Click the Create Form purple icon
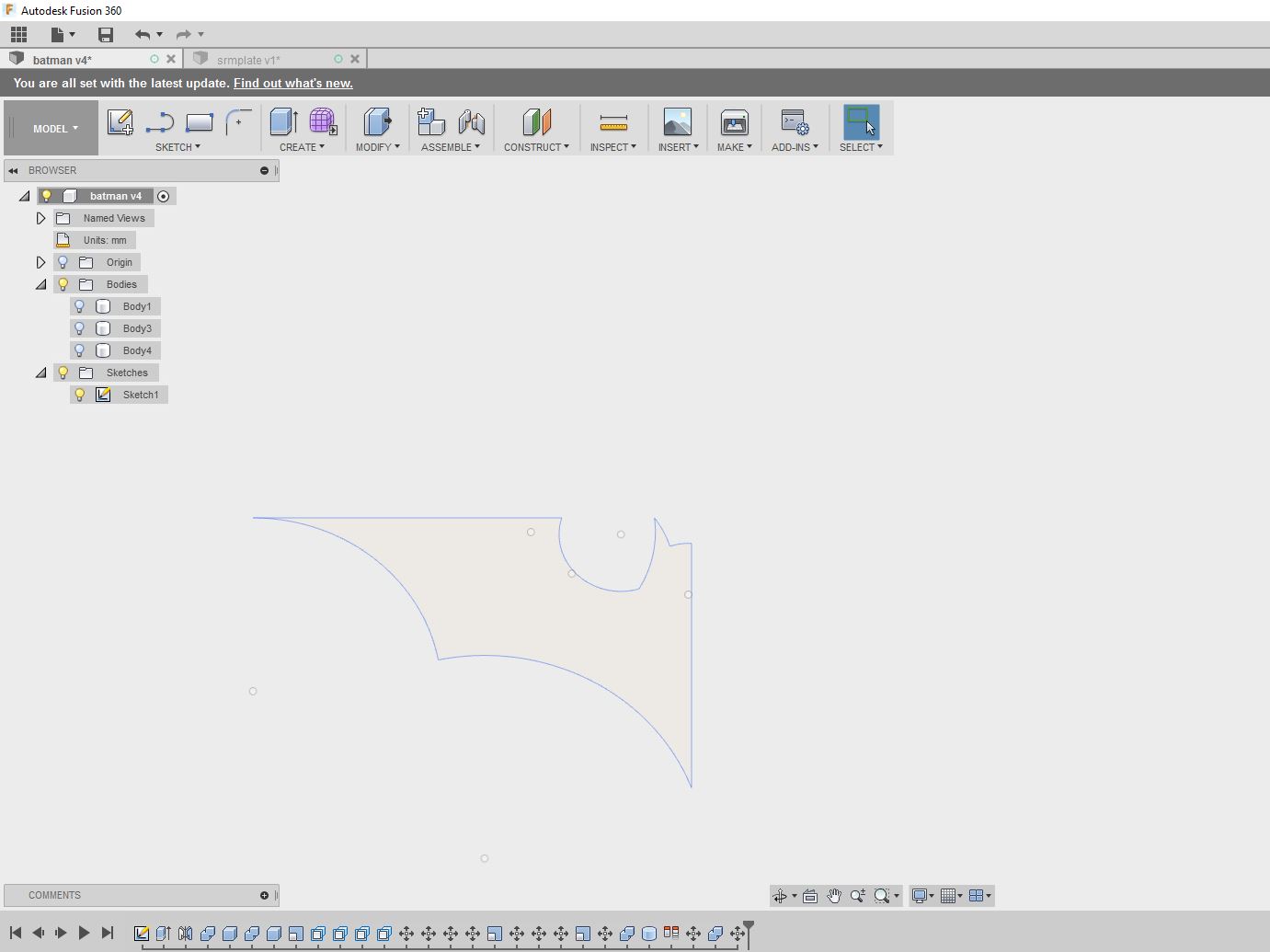This screenshot has width=1270, height=952. click(323, 122)
